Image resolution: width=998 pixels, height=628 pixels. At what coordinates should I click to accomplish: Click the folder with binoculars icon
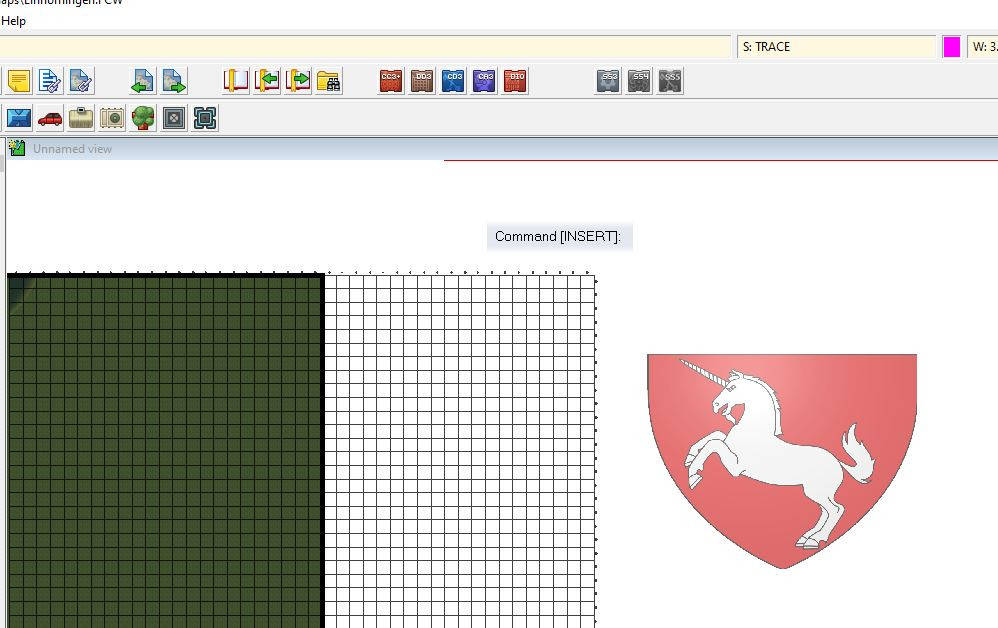point(329,81)
